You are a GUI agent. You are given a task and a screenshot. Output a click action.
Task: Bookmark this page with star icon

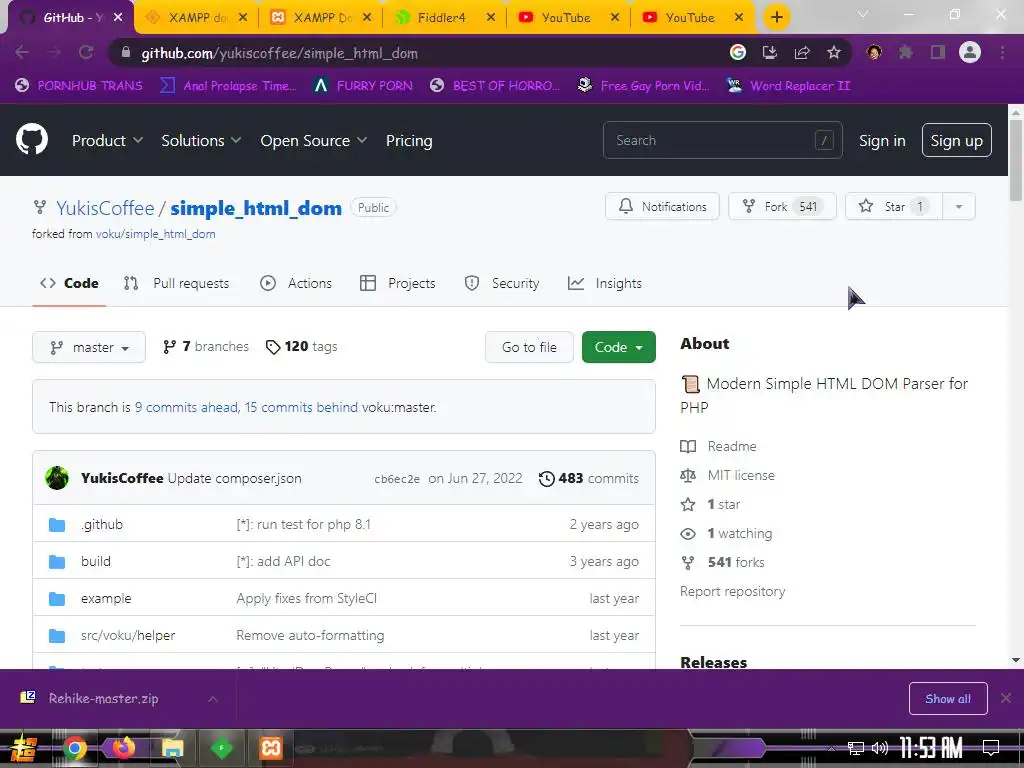coord(834,53)
